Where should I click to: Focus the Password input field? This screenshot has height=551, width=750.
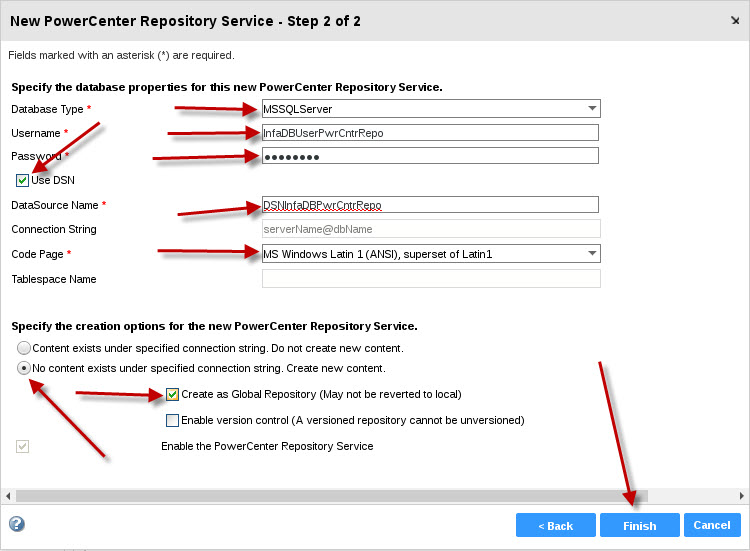pyautogui.click(x=430, y=156)
